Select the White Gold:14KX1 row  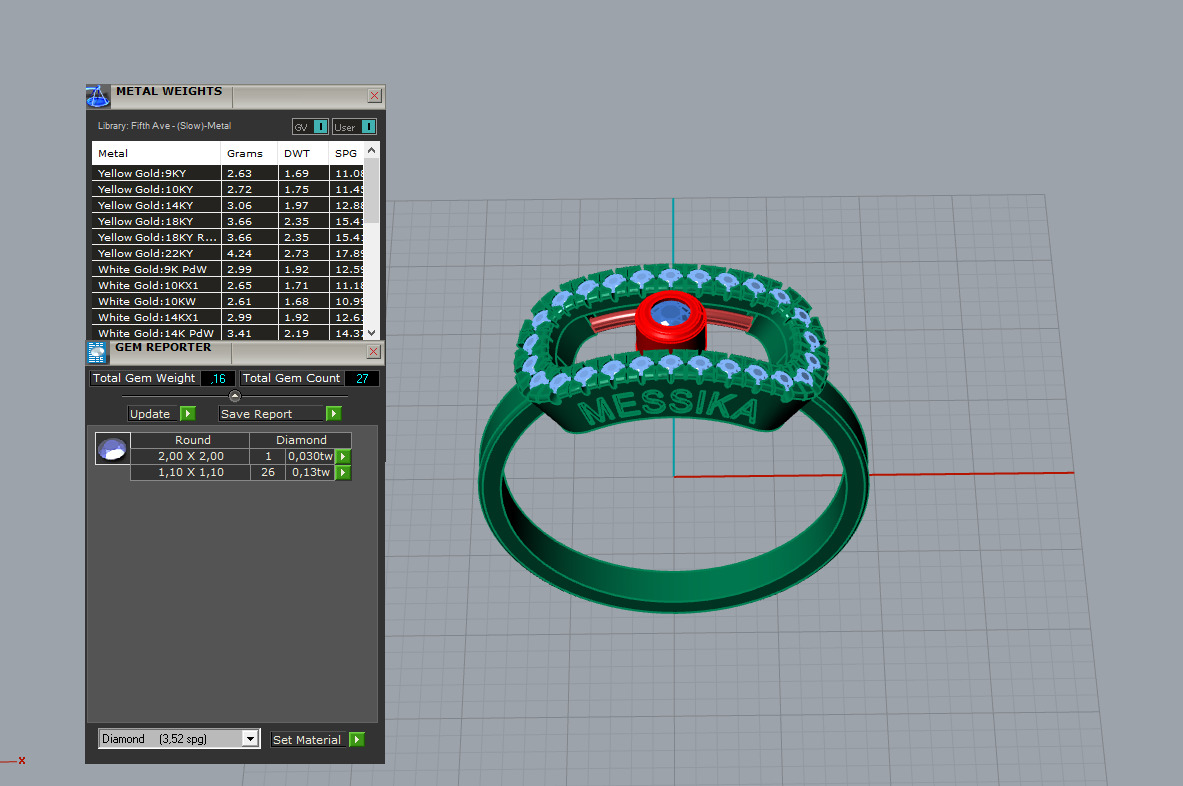228,318
